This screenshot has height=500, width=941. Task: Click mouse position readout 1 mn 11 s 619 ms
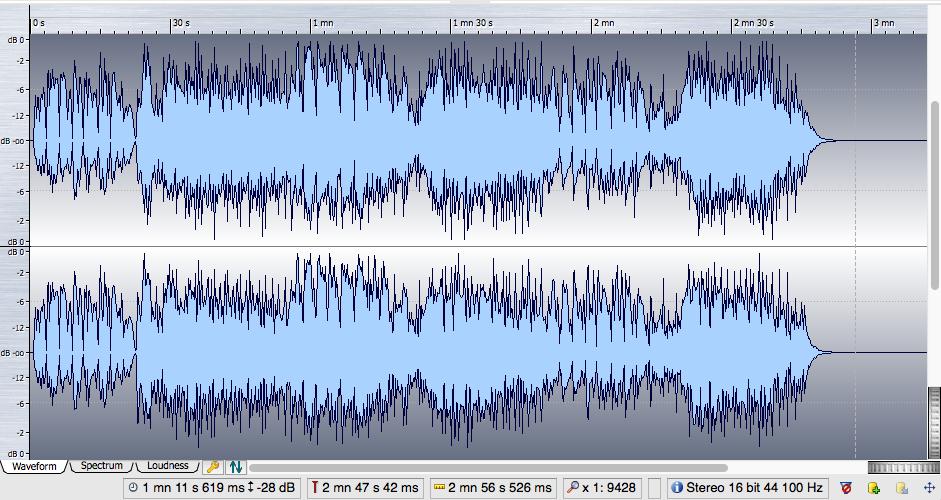click(193, 487)
